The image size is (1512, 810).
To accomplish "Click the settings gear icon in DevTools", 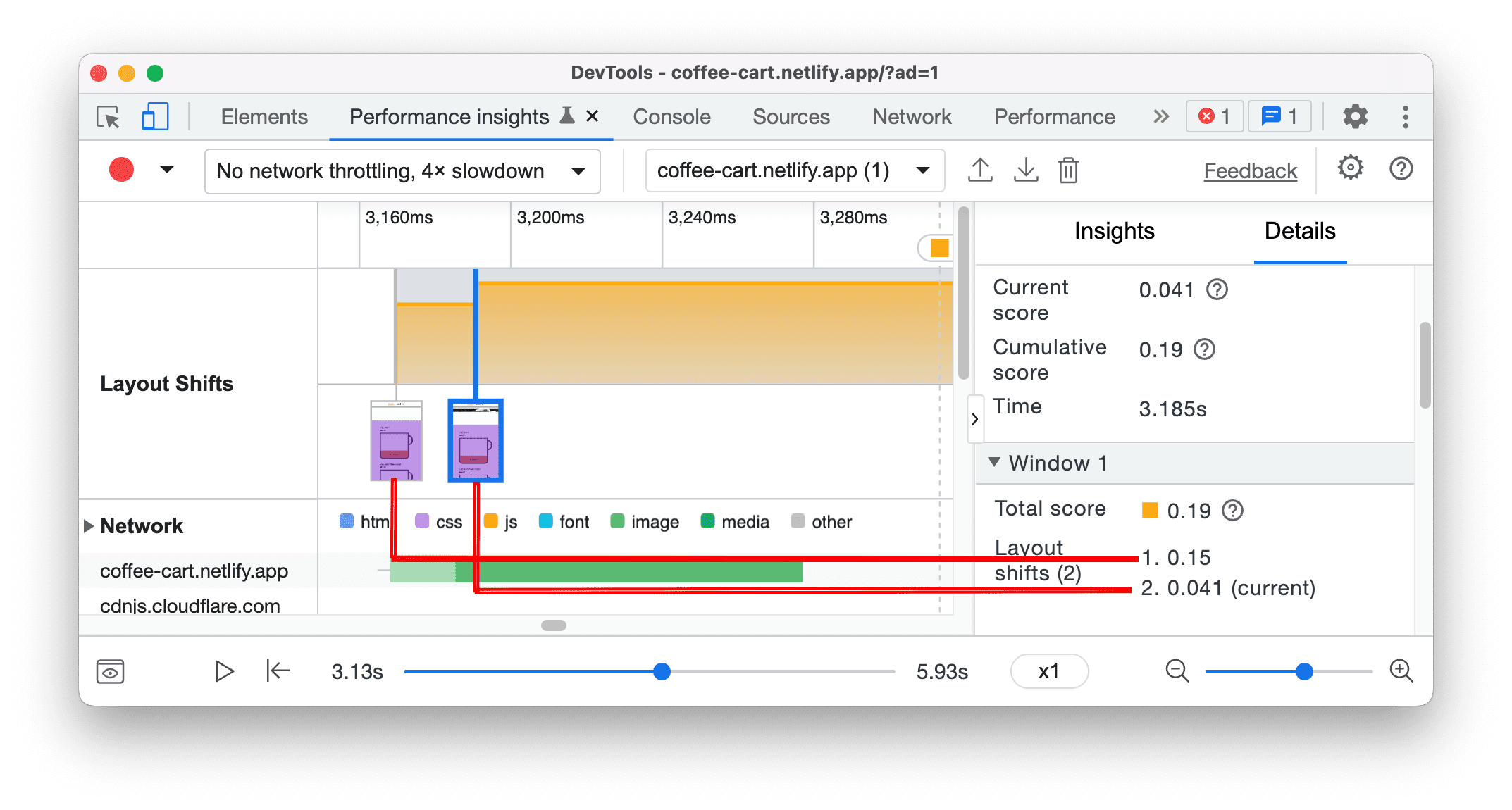I will [x=1351, y=116].
